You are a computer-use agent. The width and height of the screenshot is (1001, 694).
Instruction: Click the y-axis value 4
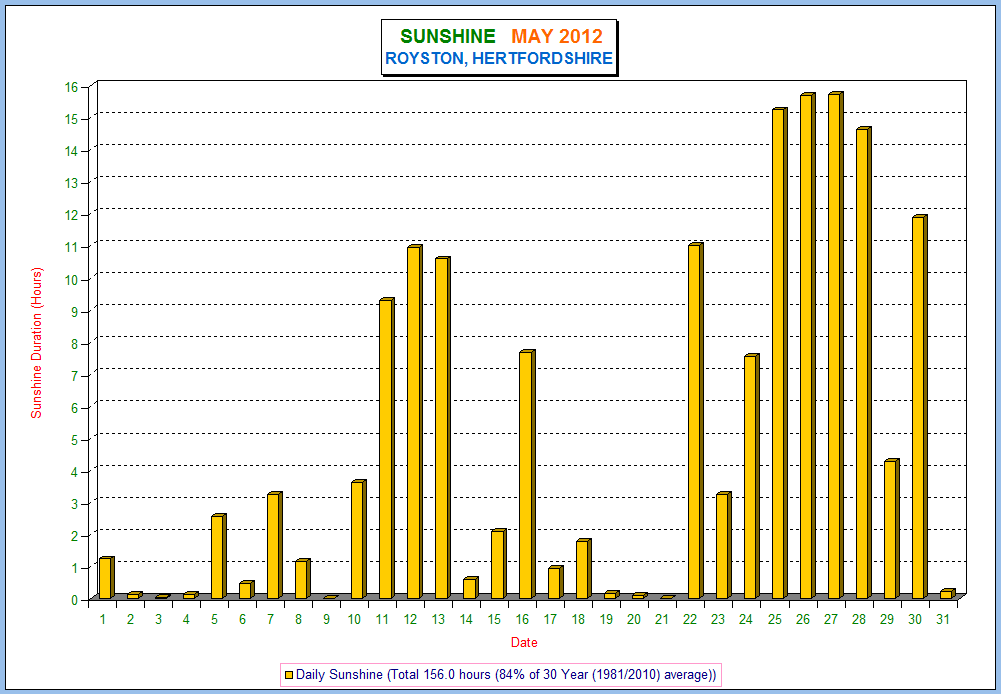74,472
